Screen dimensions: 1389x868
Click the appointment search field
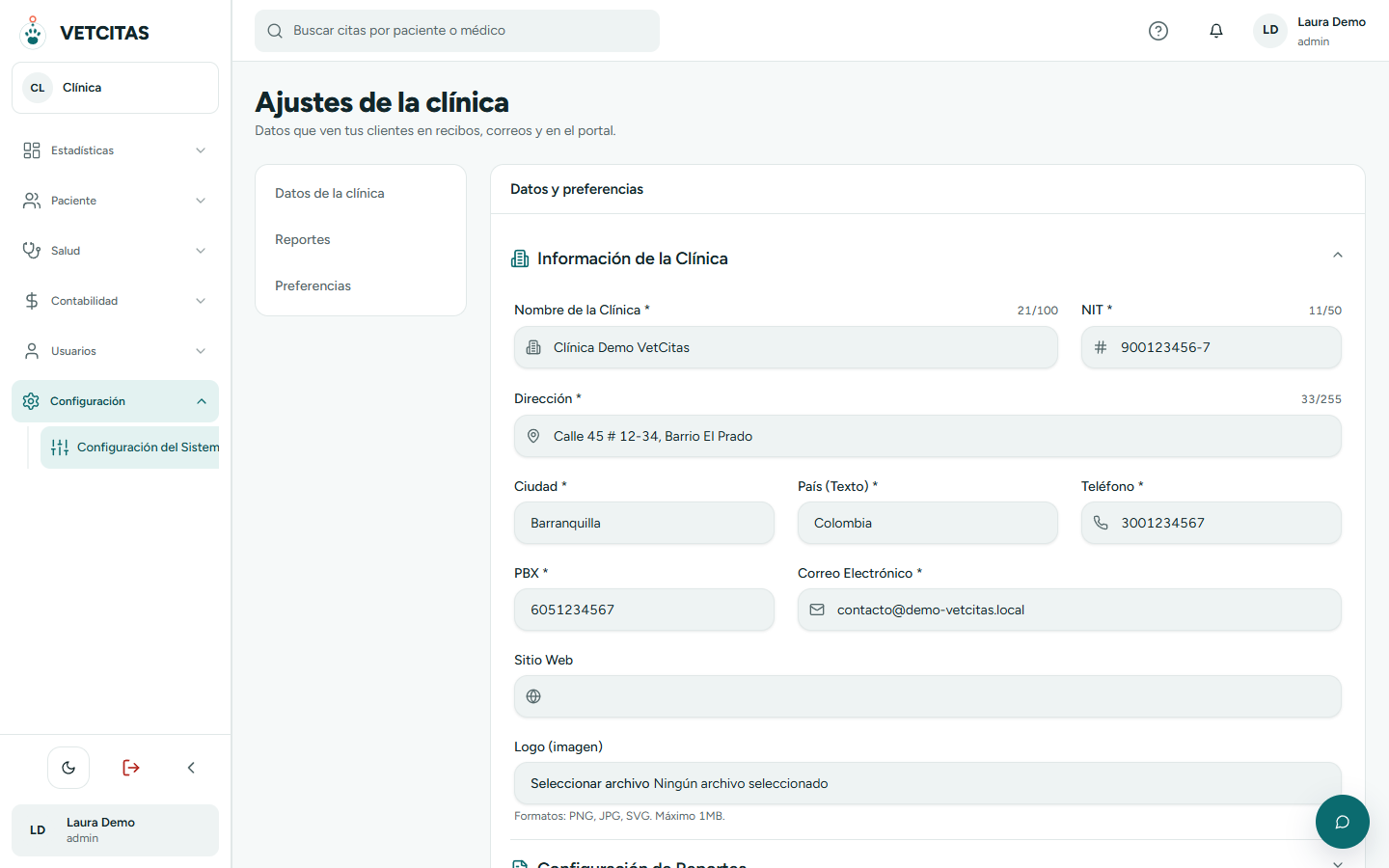coord(457,31)
